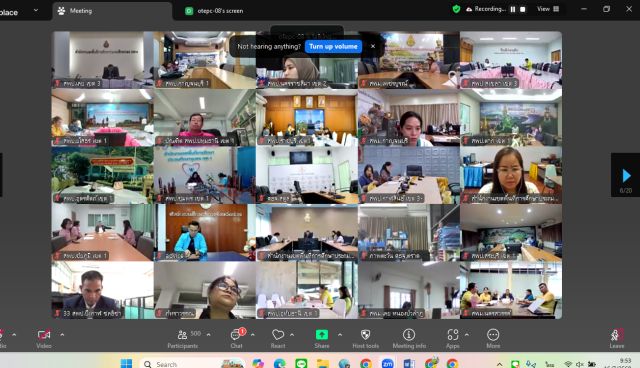The width and height of the screenshot is (640, 368).
Task: Expand apps options arrow
Action: point(467,335)
